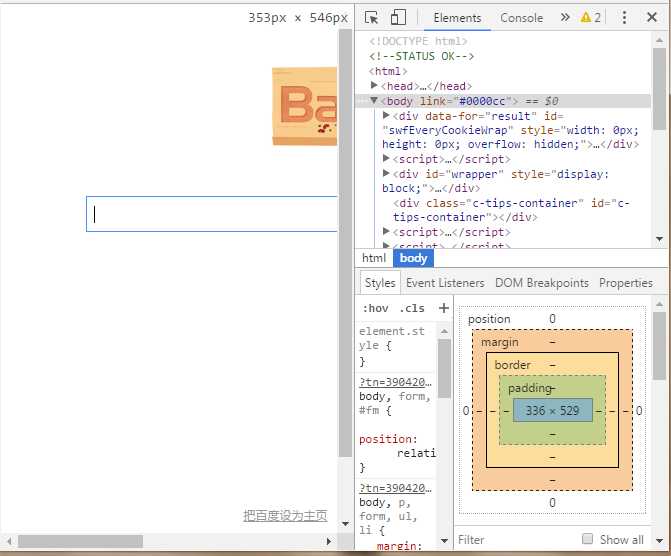Image resolution: width=671 pixels, height=556 pixels.
Task: Select the STATUS OK comment line
Action: (422, 56)
